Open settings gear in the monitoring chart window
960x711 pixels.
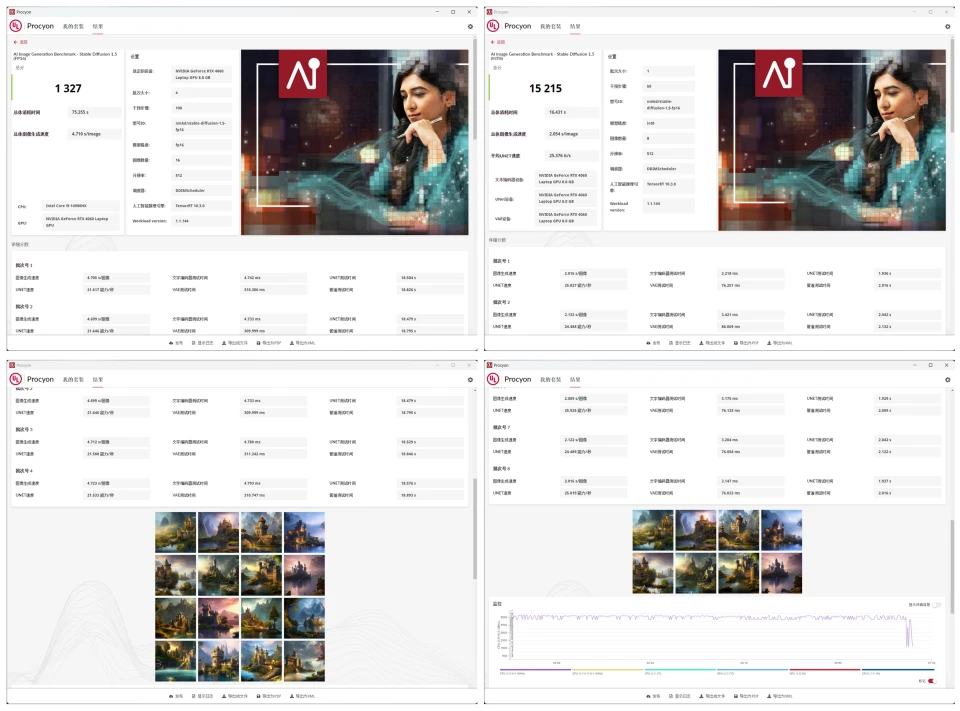(x=947, y=380)
